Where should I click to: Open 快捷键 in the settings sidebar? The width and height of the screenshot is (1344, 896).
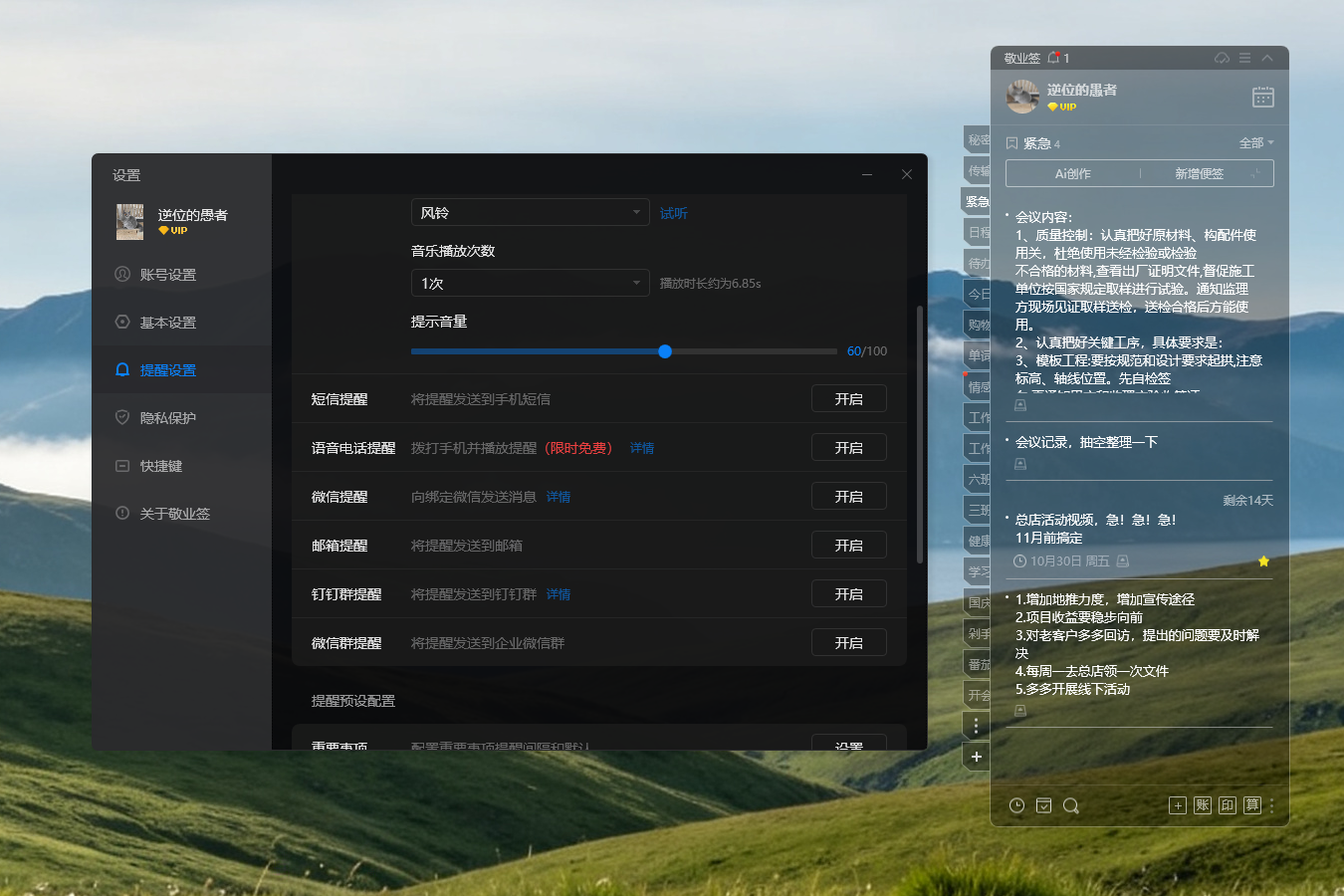coord(181,466)
